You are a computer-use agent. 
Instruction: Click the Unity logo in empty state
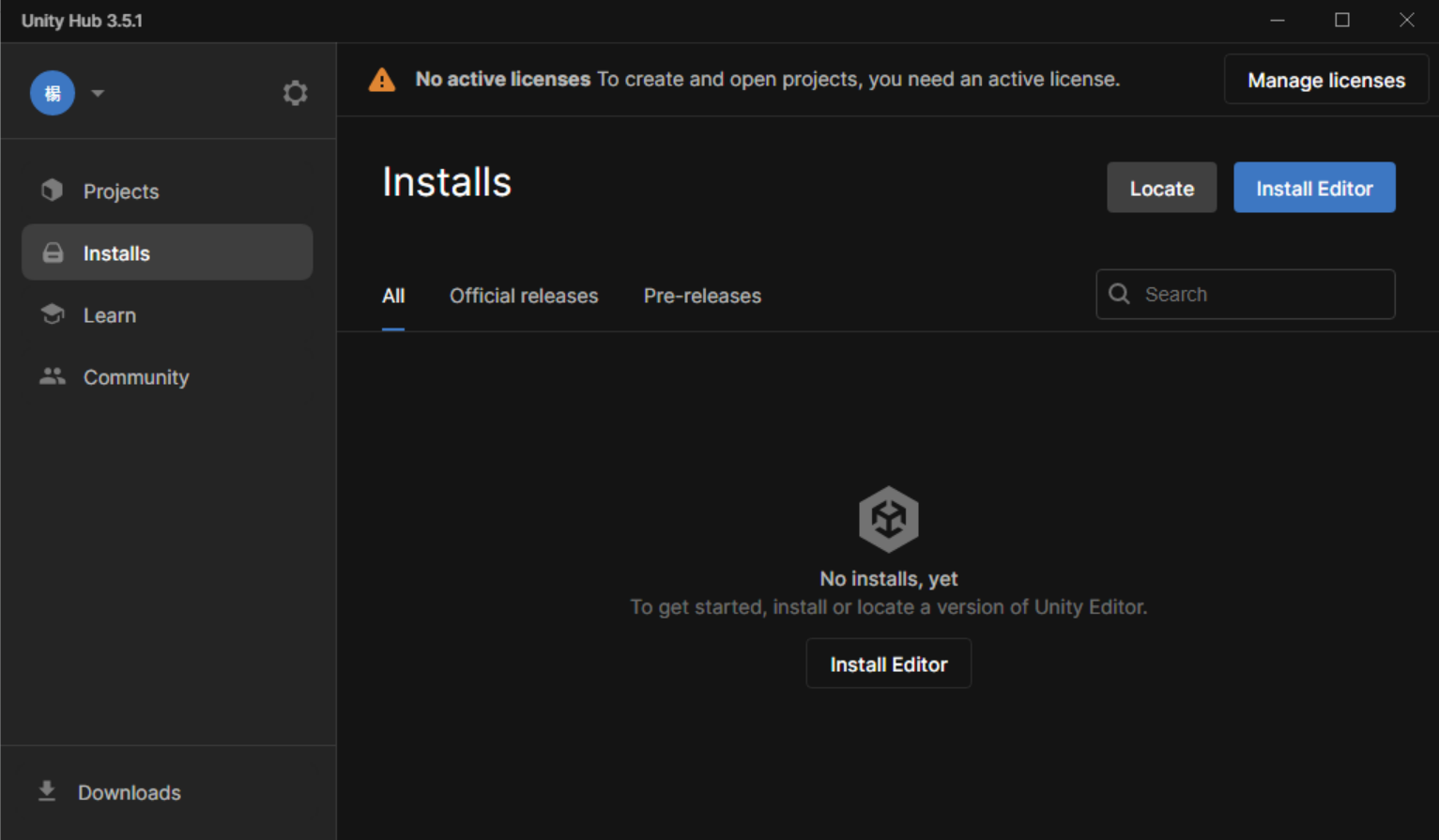pyautogui.click(x=889, y=519)
